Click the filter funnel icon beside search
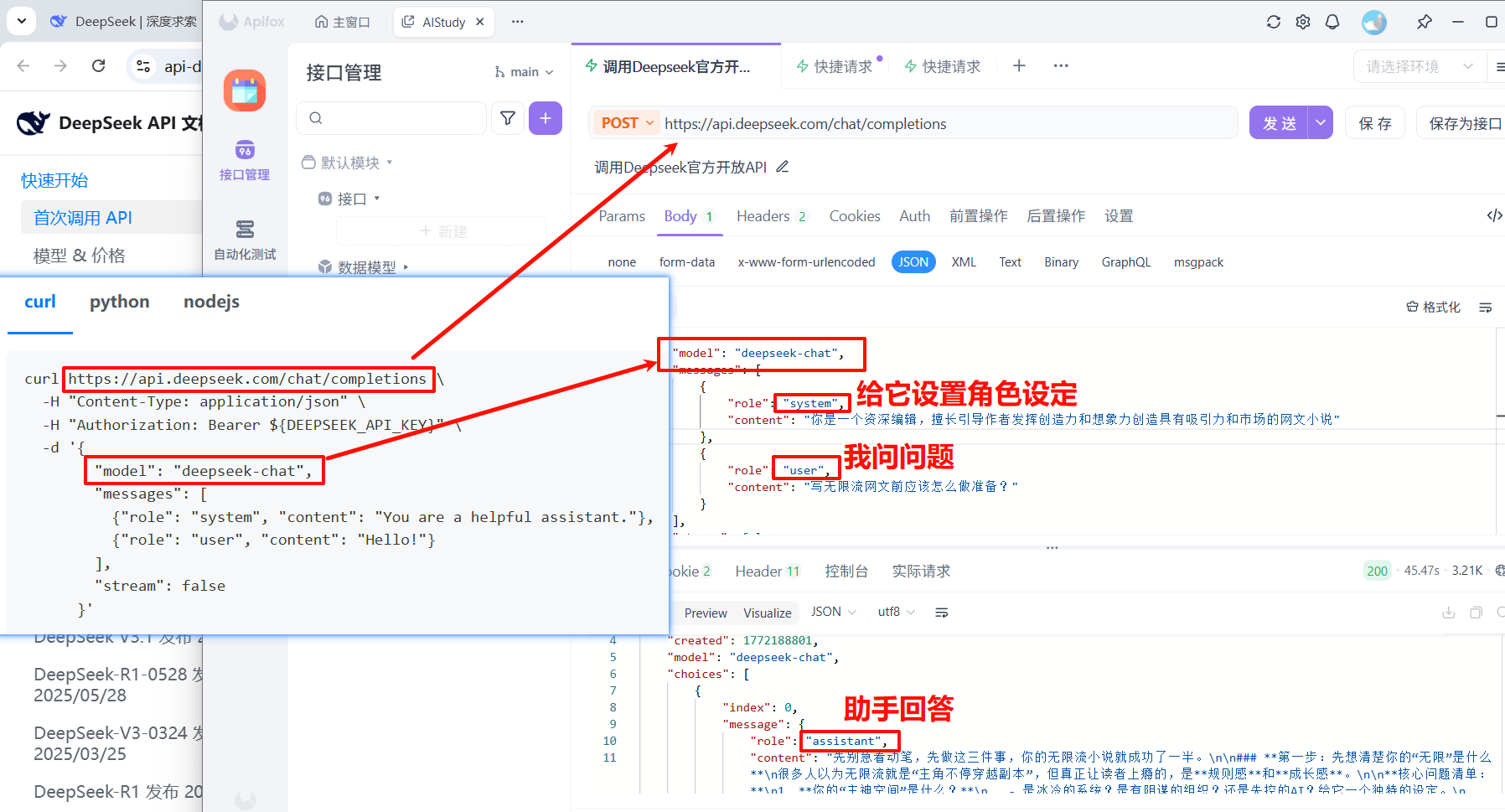Image resolution: width=1505 pixels, height=812 pixels. (x=508, y=118)
